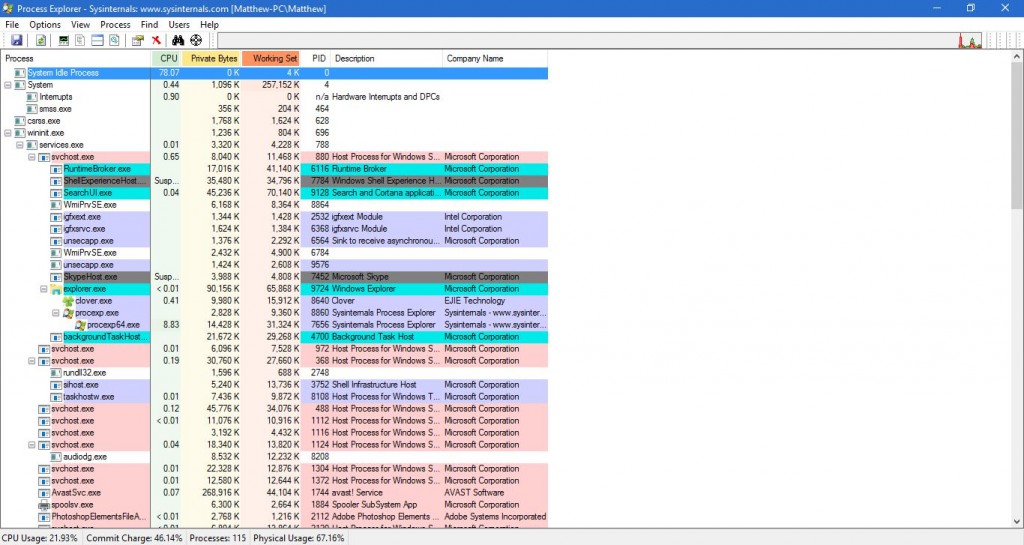
Task: Click 'CPU Usage: 21.93%' in status bar
Action: (40, 538)
